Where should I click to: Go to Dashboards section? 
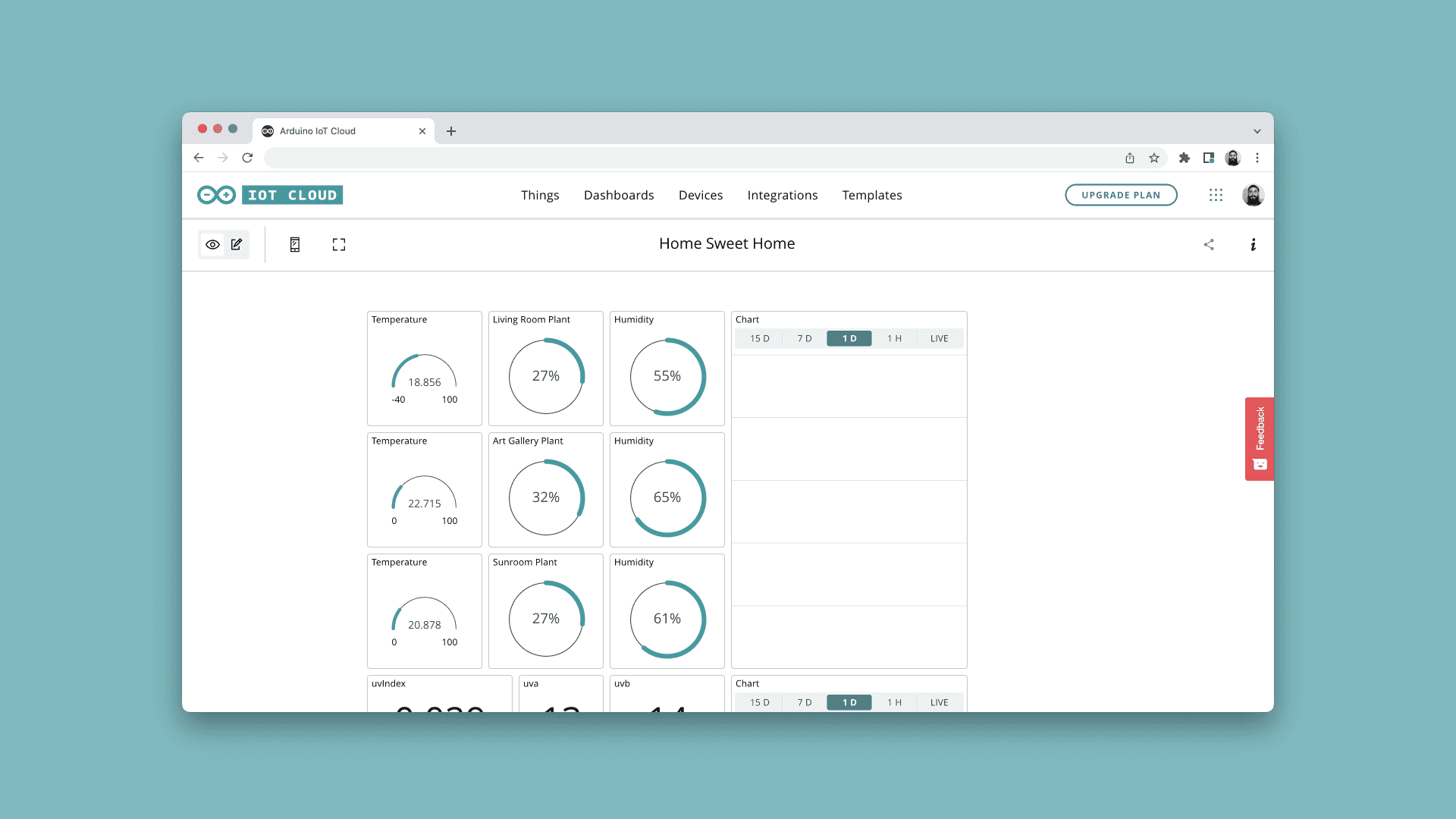pyautogui.click(x=619, y=195)
